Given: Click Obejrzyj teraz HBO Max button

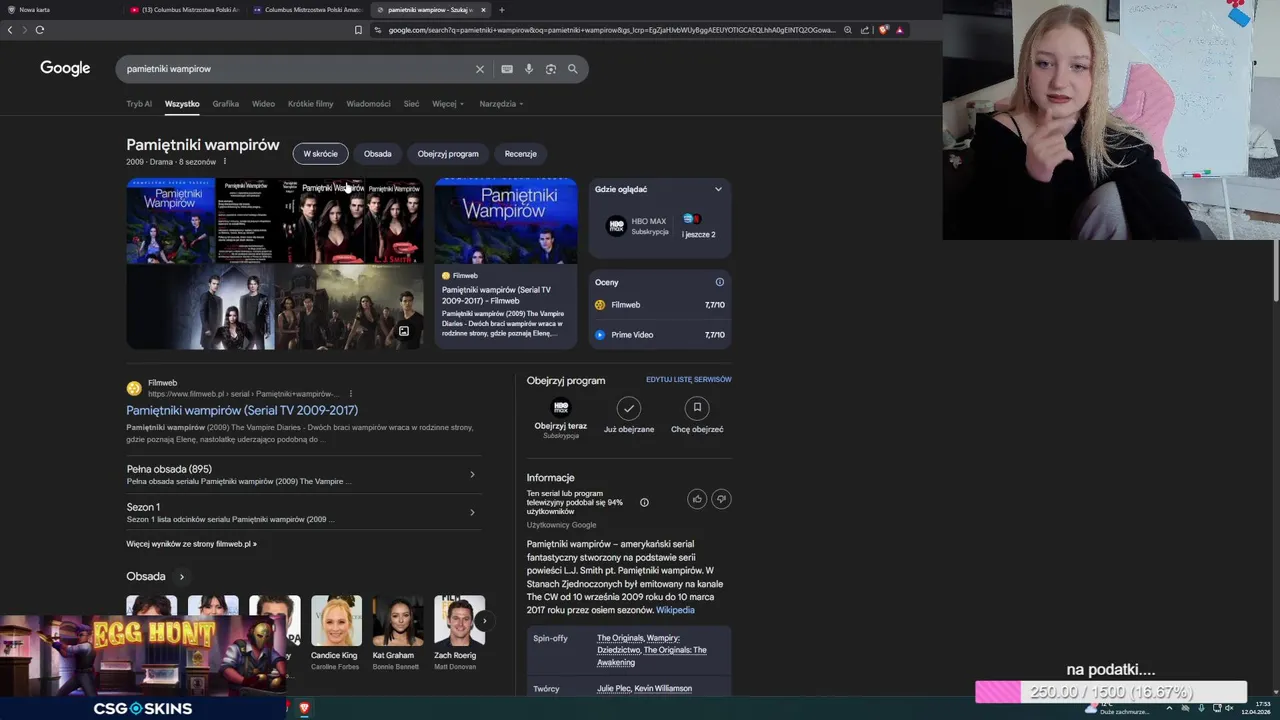Looking at the screenshot, I should tap(561, 417).
